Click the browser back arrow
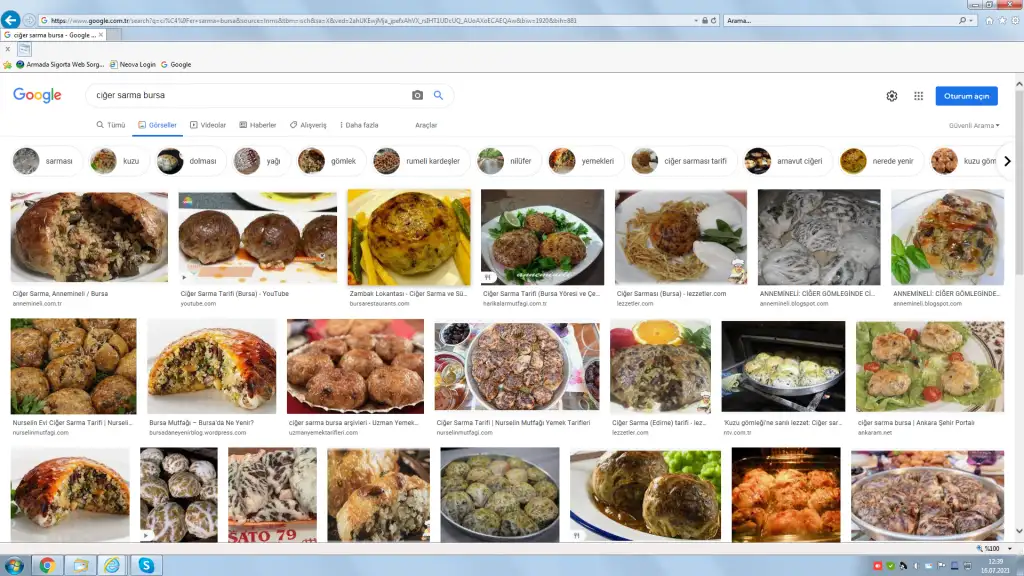The image size is (1024, 576). (10, 17)
